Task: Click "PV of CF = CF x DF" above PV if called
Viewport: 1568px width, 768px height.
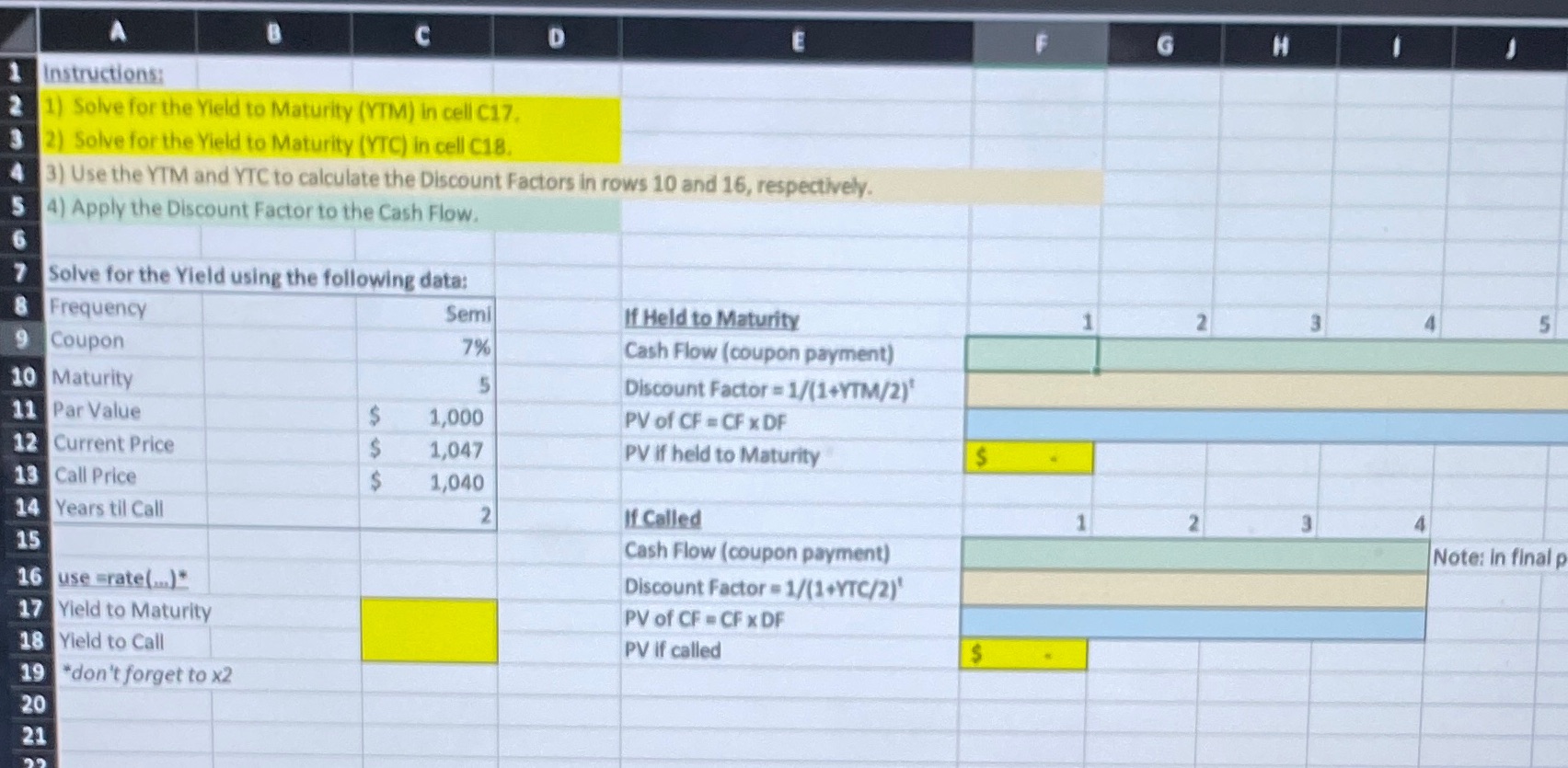Action: click(704, 619)
